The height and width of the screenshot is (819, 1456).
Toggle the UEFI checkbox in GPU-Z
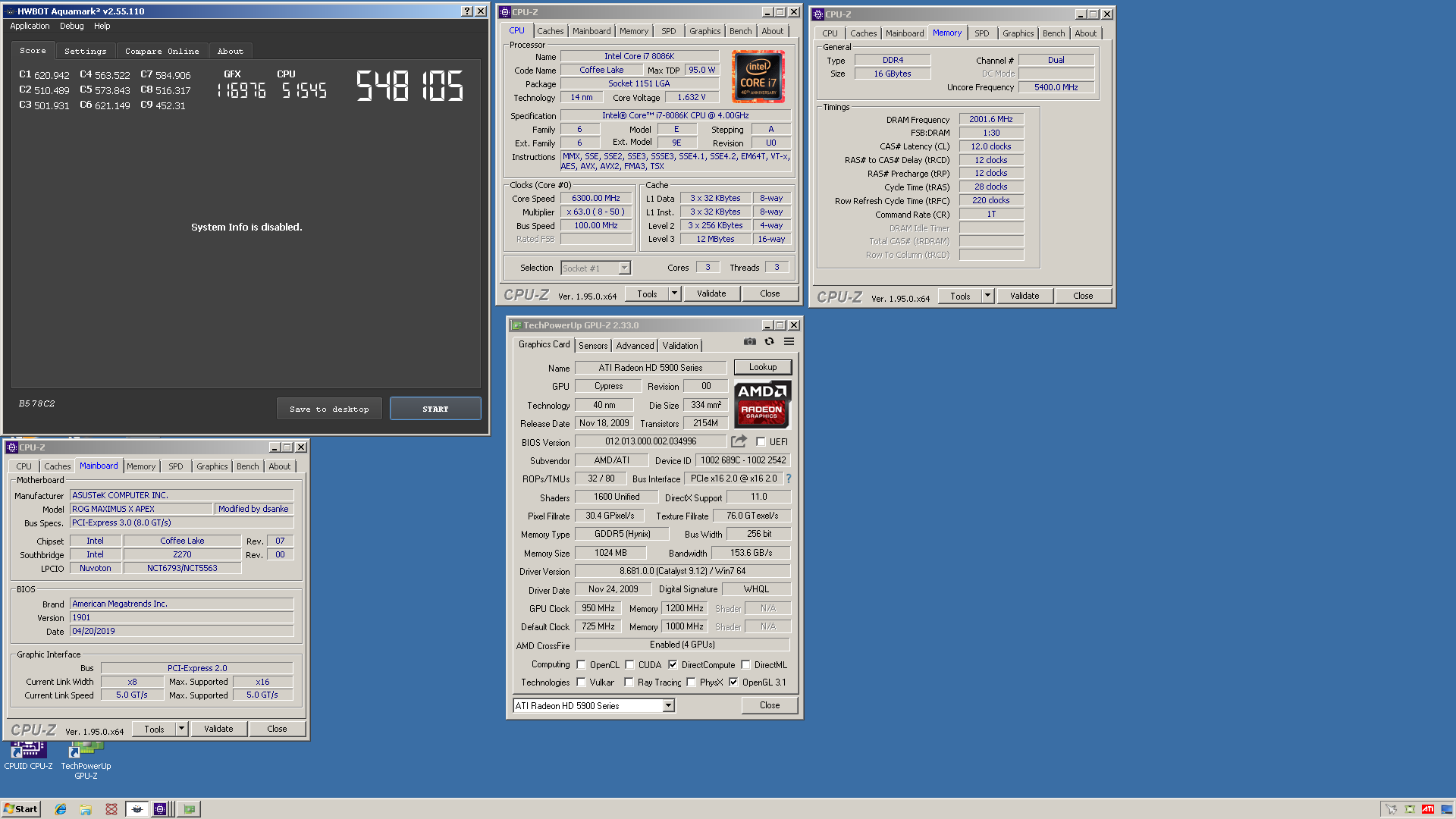coord(761,442)
